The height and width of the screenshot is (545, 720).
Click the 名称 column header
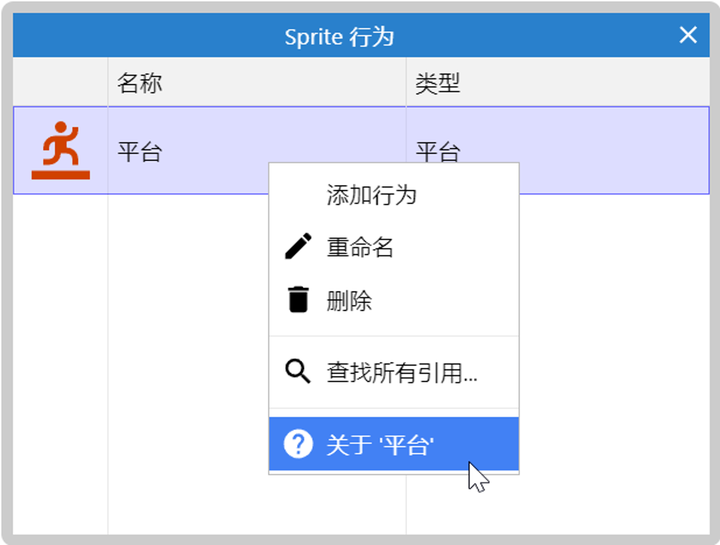[140, 83]
